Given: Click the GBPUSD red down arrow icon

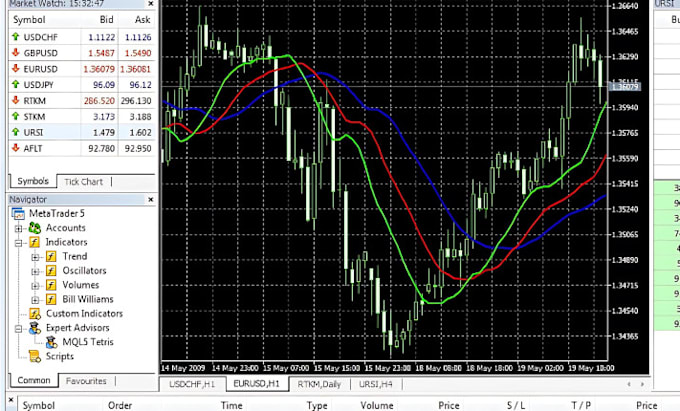Looking at the screenshot, I should (16, 52).
